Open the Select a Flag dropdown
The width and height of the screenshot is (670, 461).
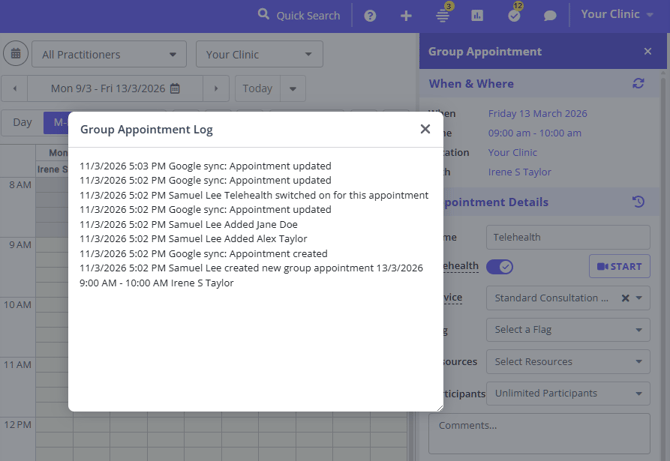tap(567, 330)
